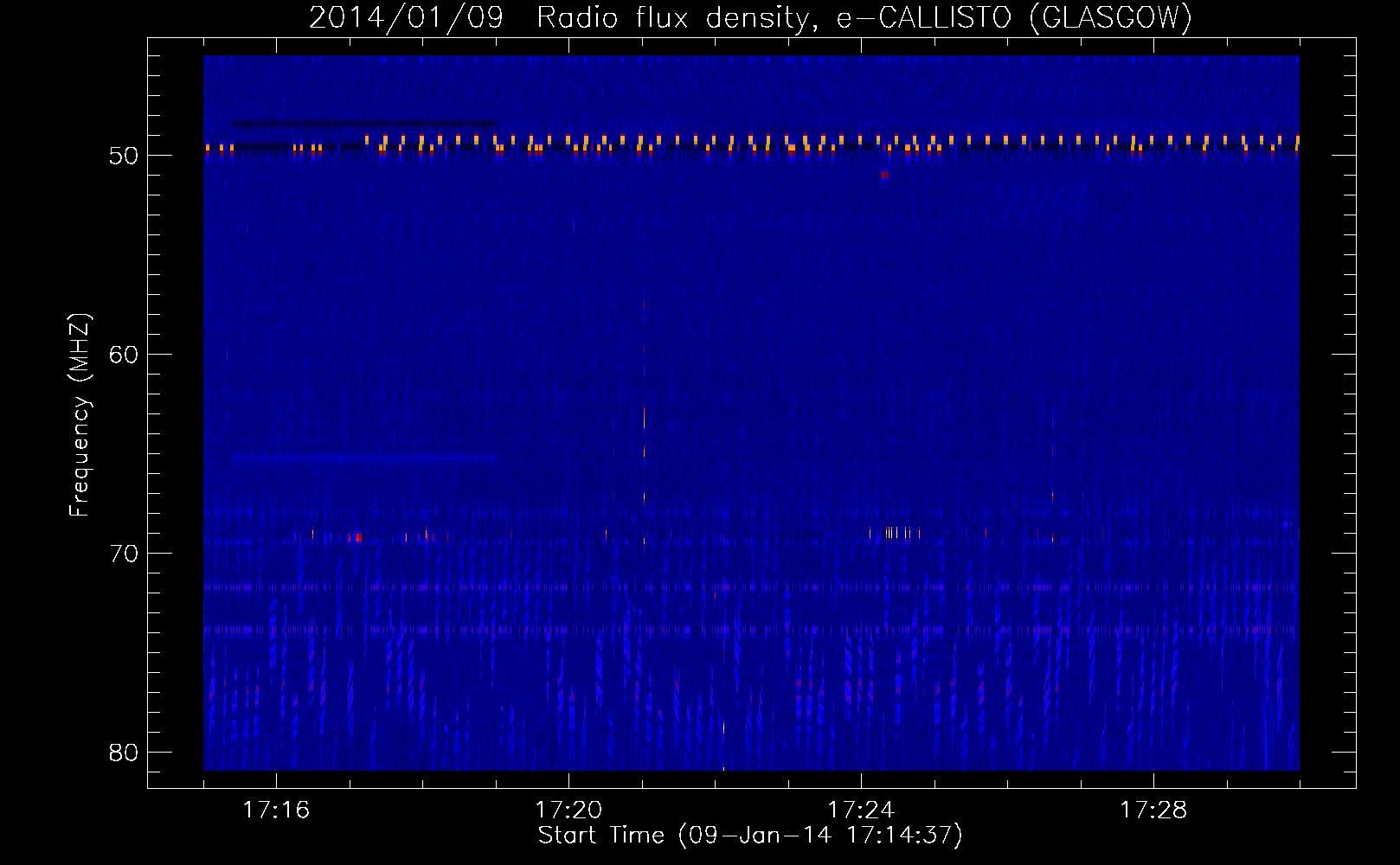Click the 50 frequency tick label
The height and width of the screenshot is (865, 1400).
tap(124, 156)
